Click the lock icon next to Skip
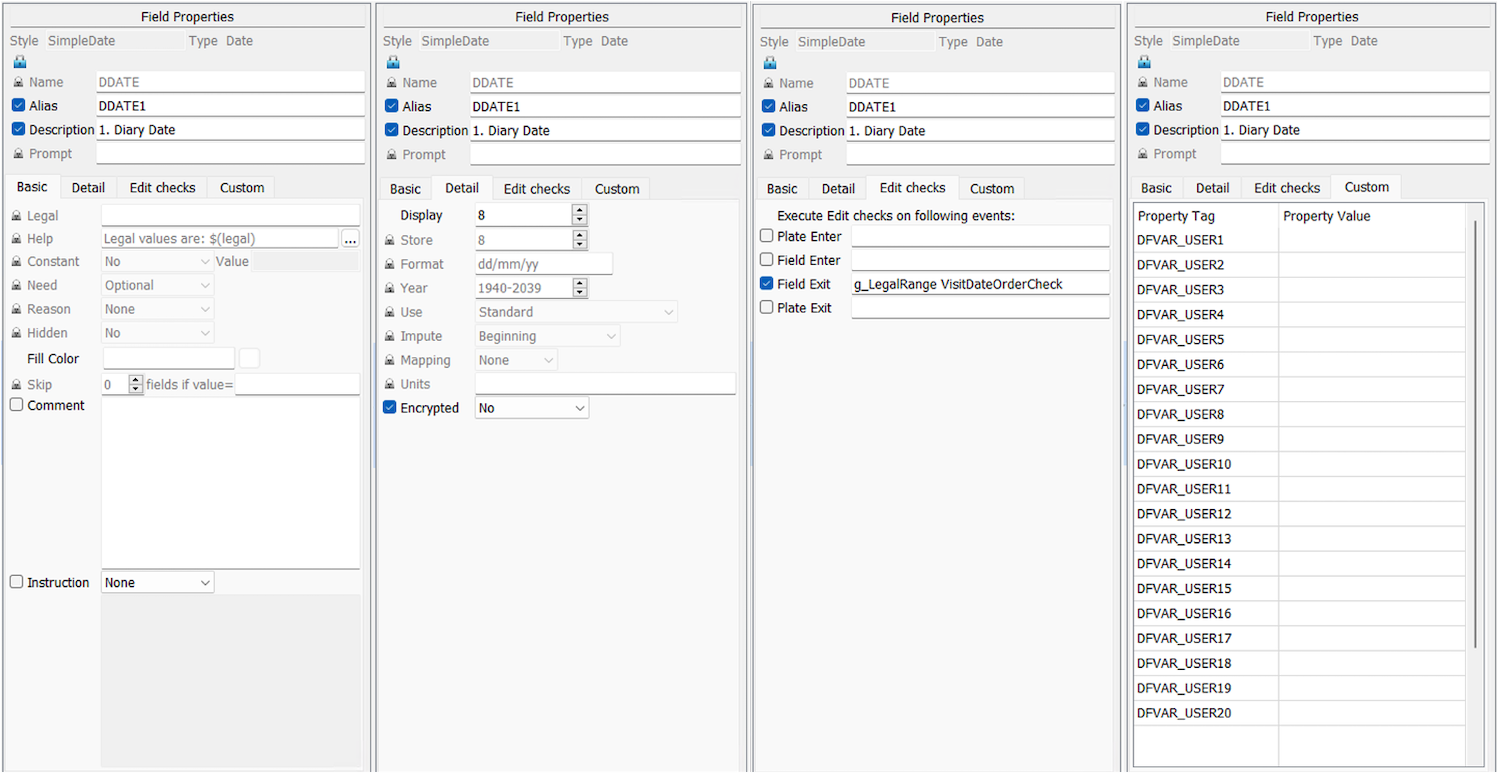Viewport: 1500px width, 773px height. [x=17, y=385]
